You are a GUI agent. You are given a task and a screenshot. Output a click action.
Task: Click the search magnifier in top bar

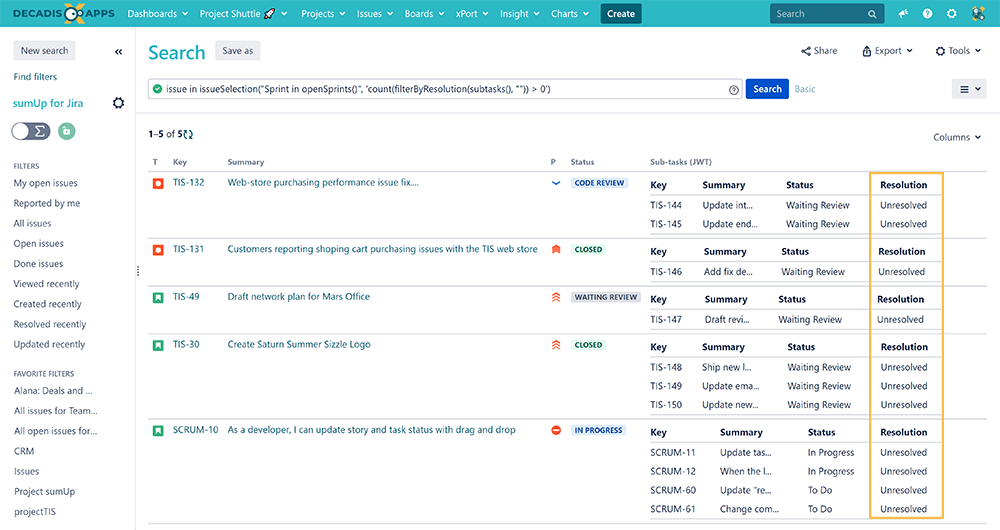(x=872, y=14)
